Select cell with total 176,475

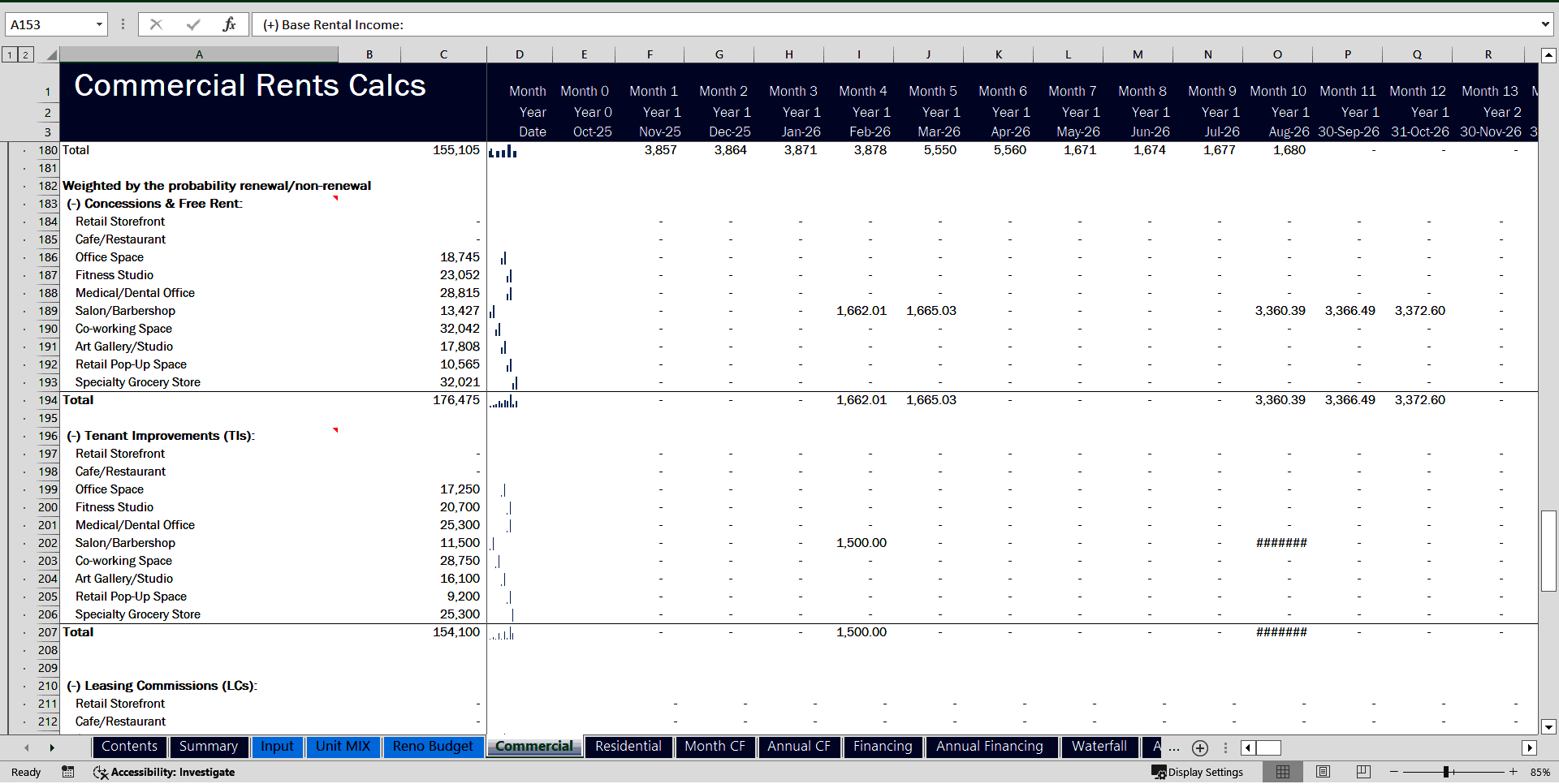tap(443, 400)
